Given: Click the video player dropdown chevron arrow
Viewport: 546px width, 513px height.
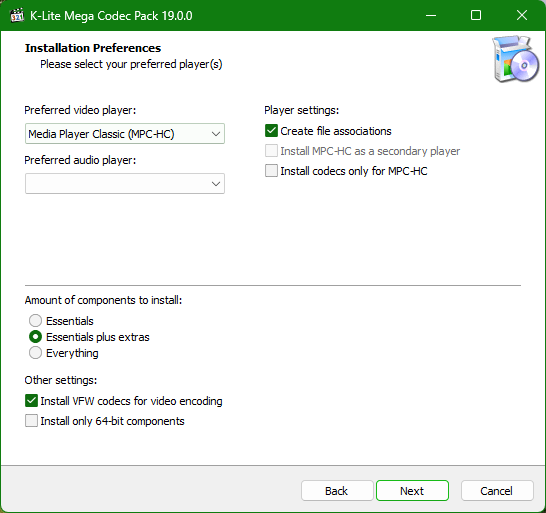Looking at the screenshot, I should (216, 134).
